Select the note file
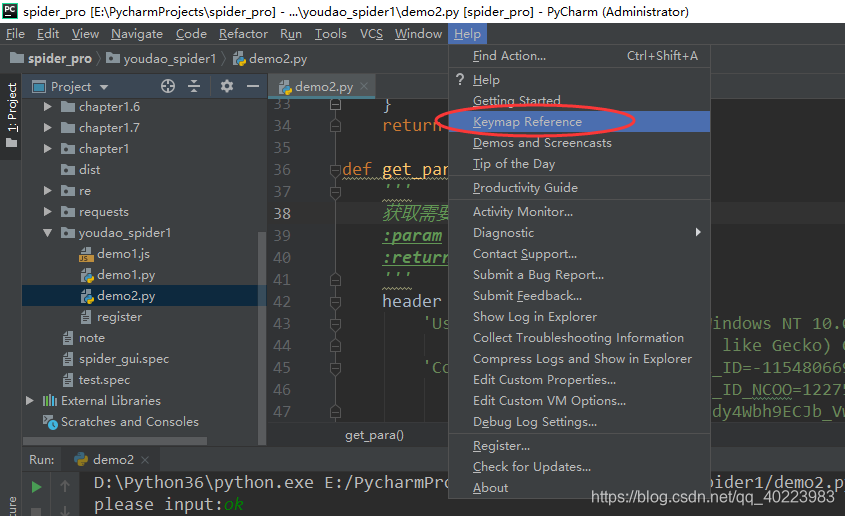 pyautogui.click(x=92, y=338)
